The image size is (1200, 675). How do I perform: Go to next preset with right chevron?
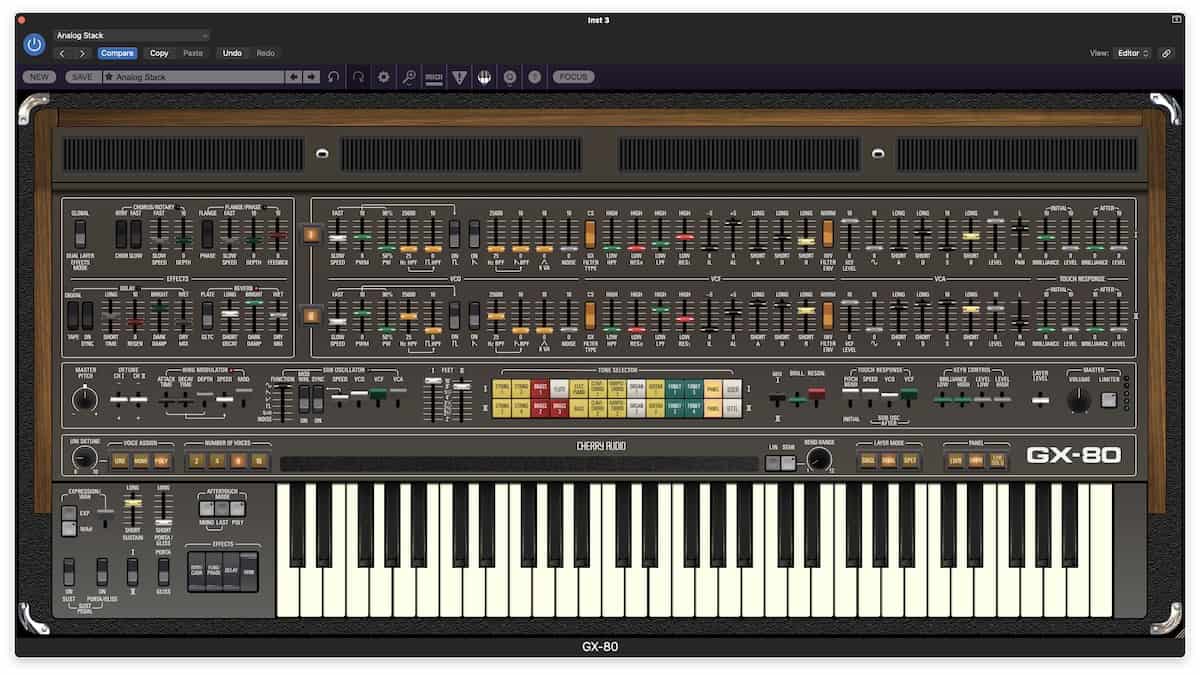click(x=82, y=53)
